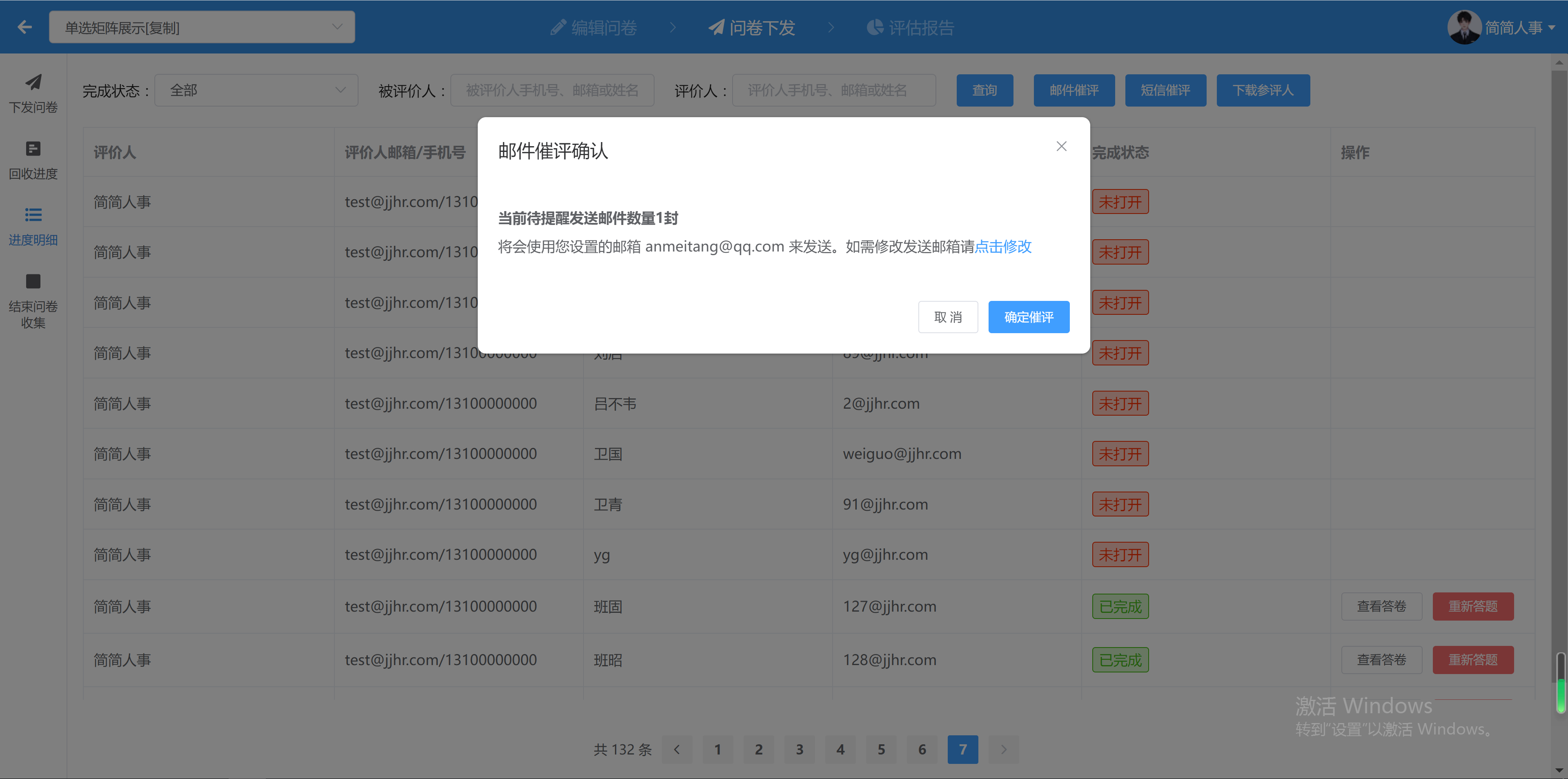Go to page 2
This screenshot has width=1568, height=779.
click(x=758, y=749)
